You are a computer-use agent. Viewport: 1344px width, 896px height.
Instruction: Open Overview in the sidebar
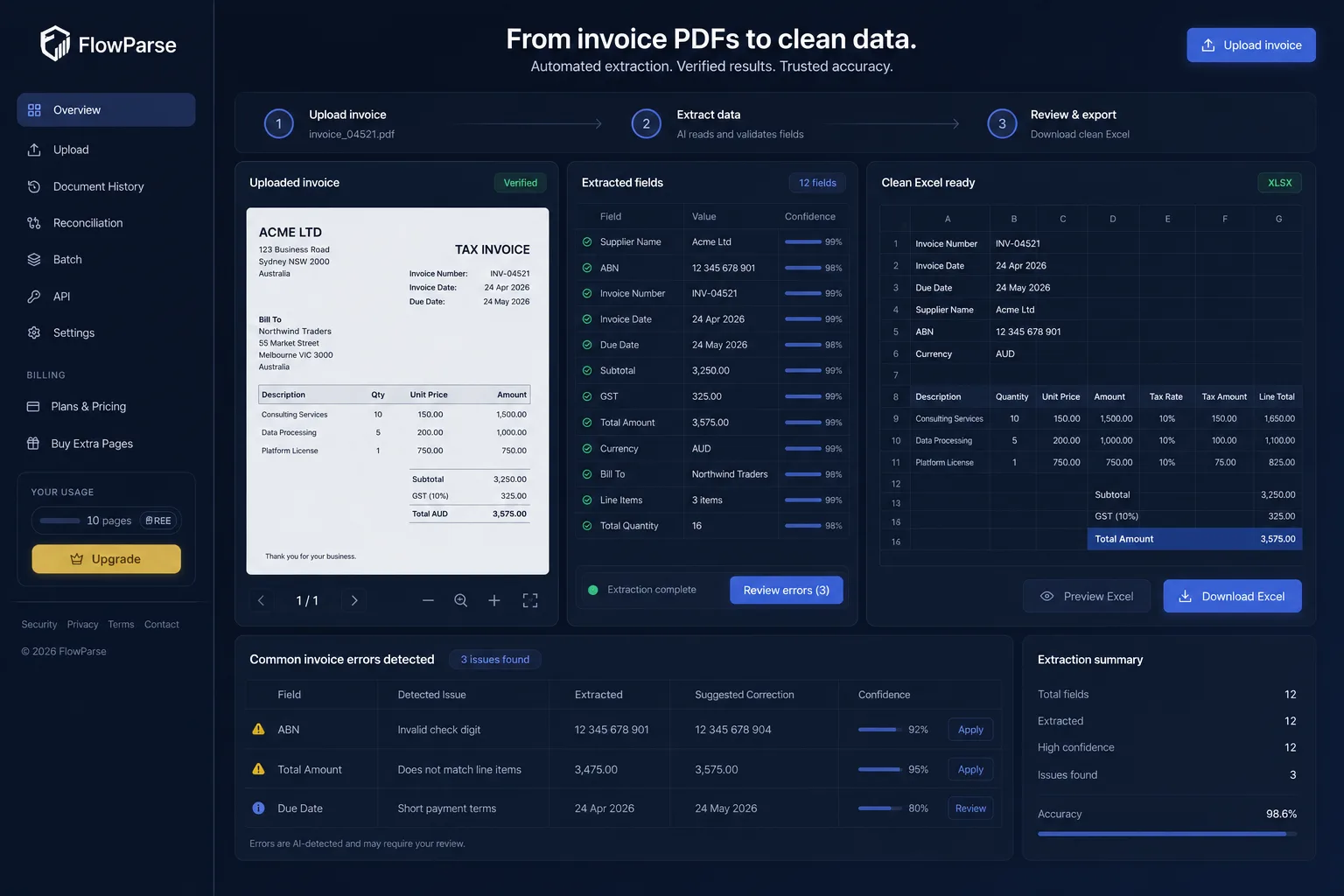pos(106,110)
